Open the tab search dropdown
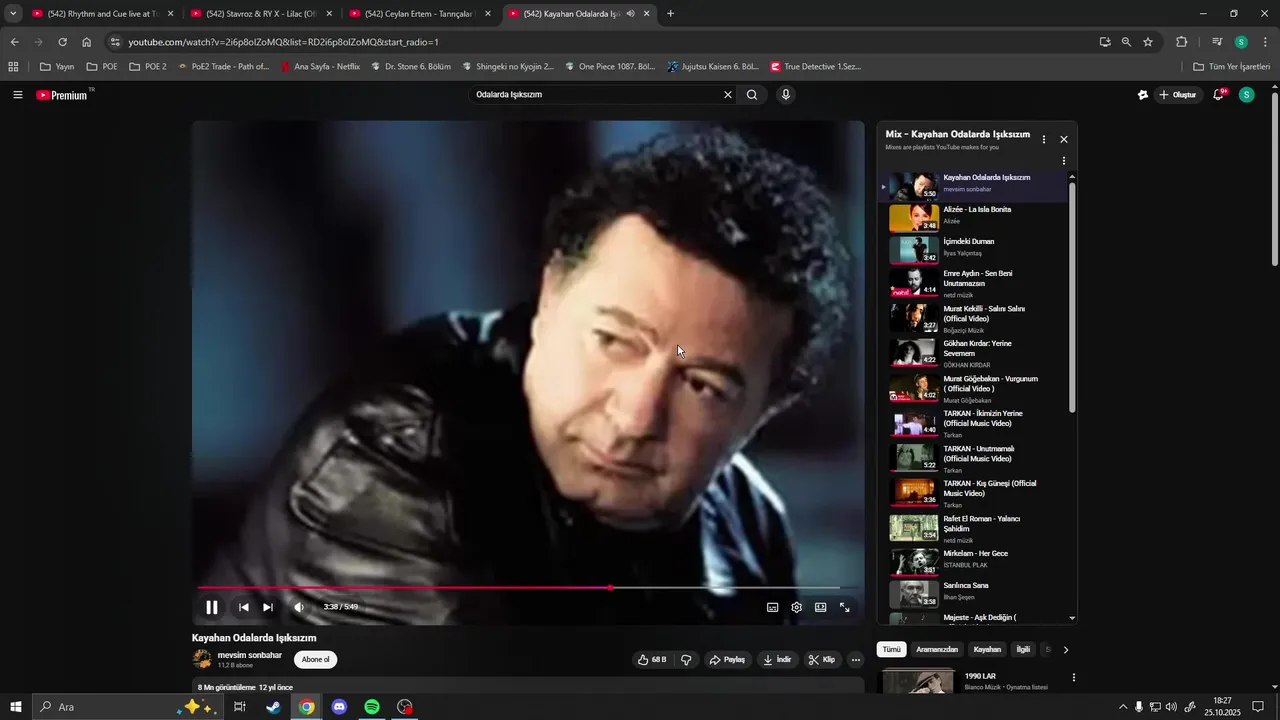The image size is (1280, 720). (x=13, y=14)
